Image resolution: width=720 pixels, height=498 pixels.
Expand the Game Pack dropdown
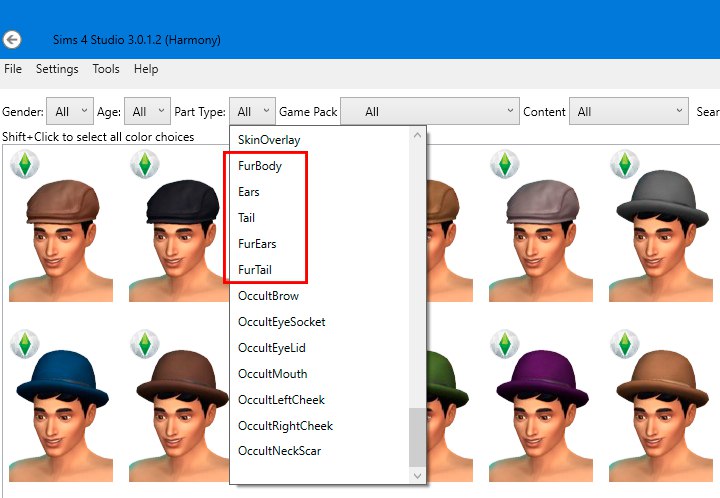pyautogui.click(x=430, y=112)
